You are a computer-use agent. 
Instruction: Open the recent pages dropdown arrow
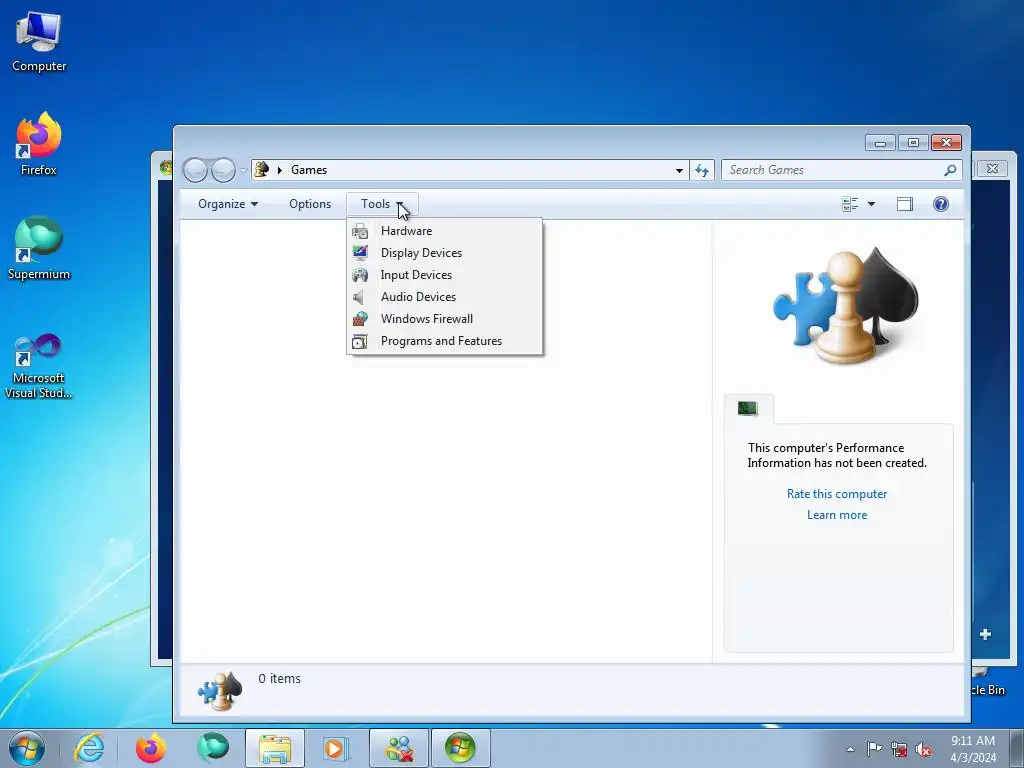click(243, 170)
